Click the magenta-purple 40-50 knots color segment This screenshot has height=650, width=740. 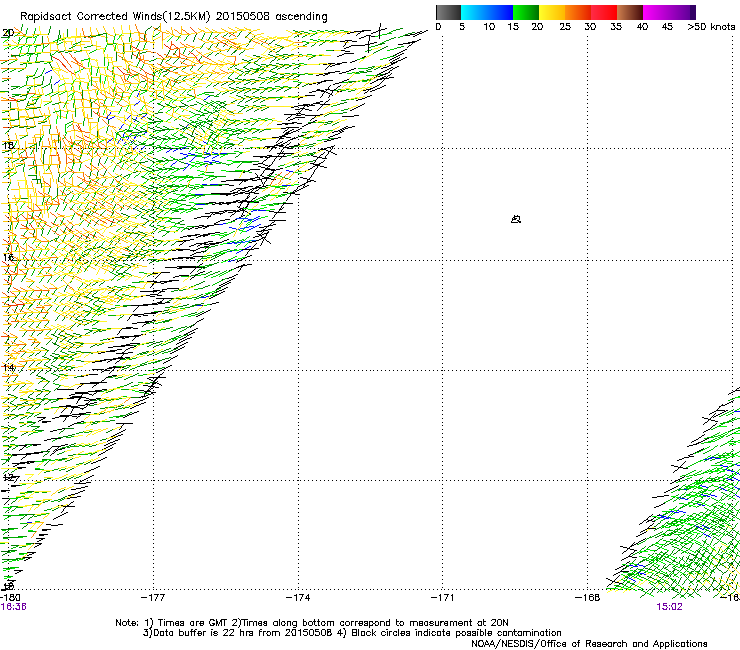pyautogui.click(x=669, y=12)
